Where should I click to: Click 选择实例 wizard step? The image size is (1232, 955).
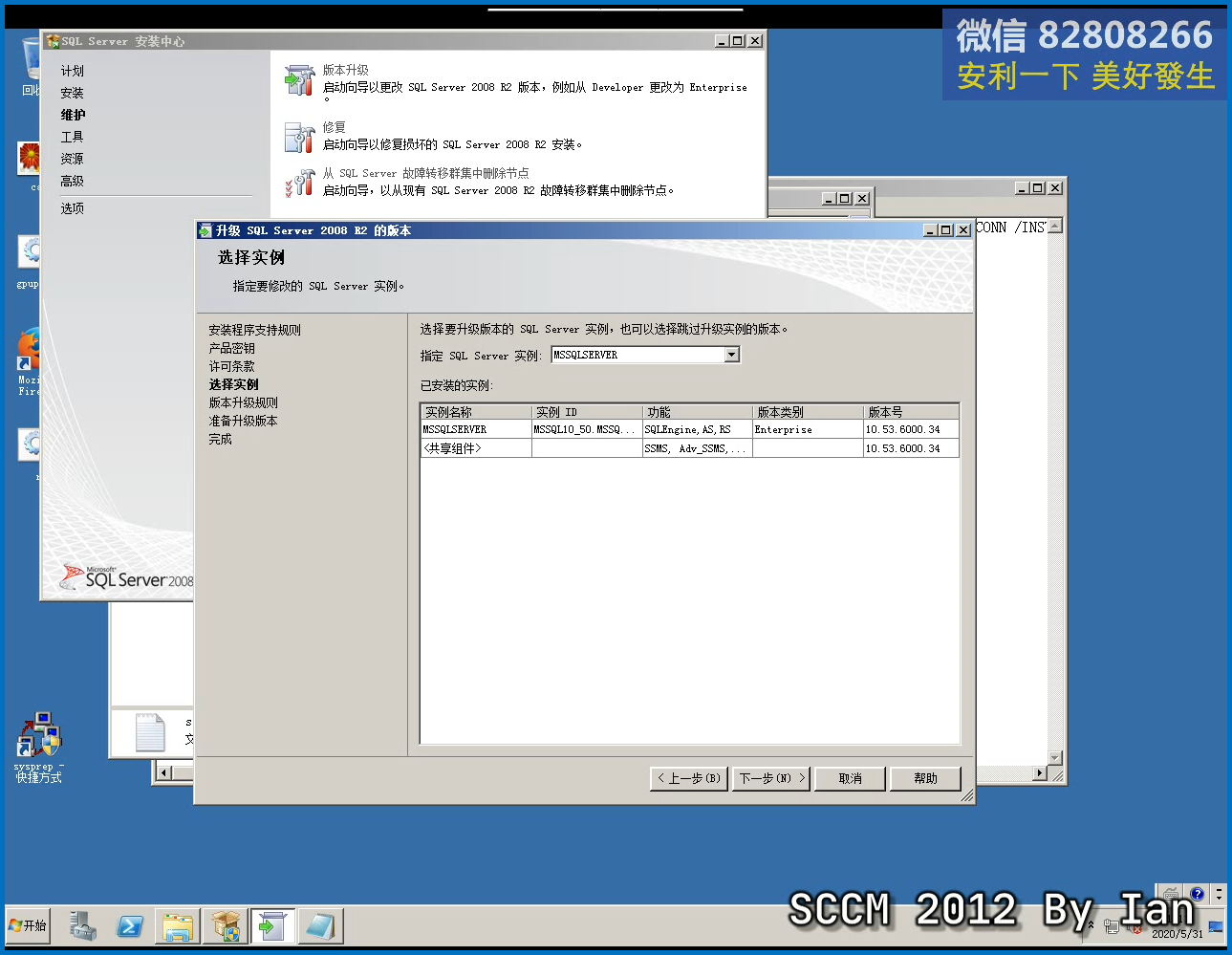(233, 384)
